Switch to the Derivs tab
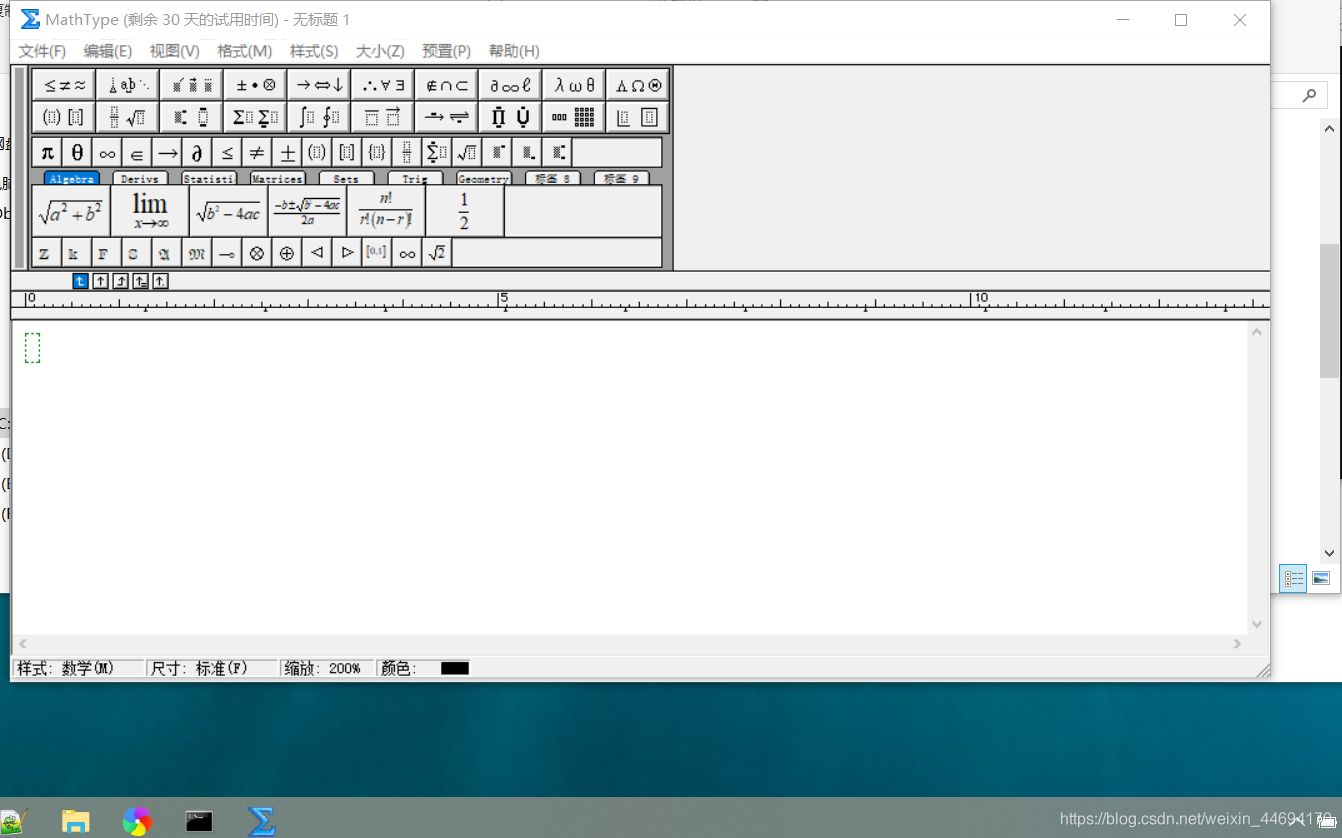This screenshot has width=1342, height=838. click(140, 179)
